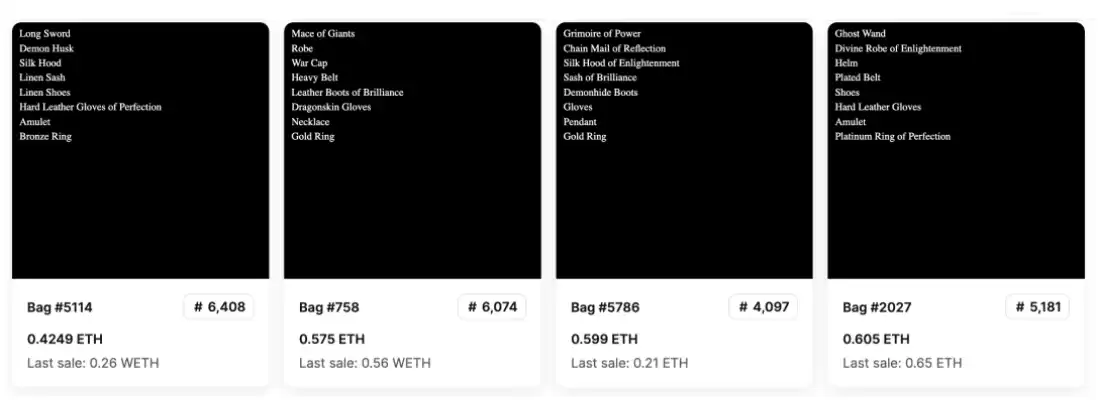Screen dimensions: 1098x400
Task: Open the Bag #5786 artwork thumbnail
Action: pyautogui.click(x=684, y=150)
